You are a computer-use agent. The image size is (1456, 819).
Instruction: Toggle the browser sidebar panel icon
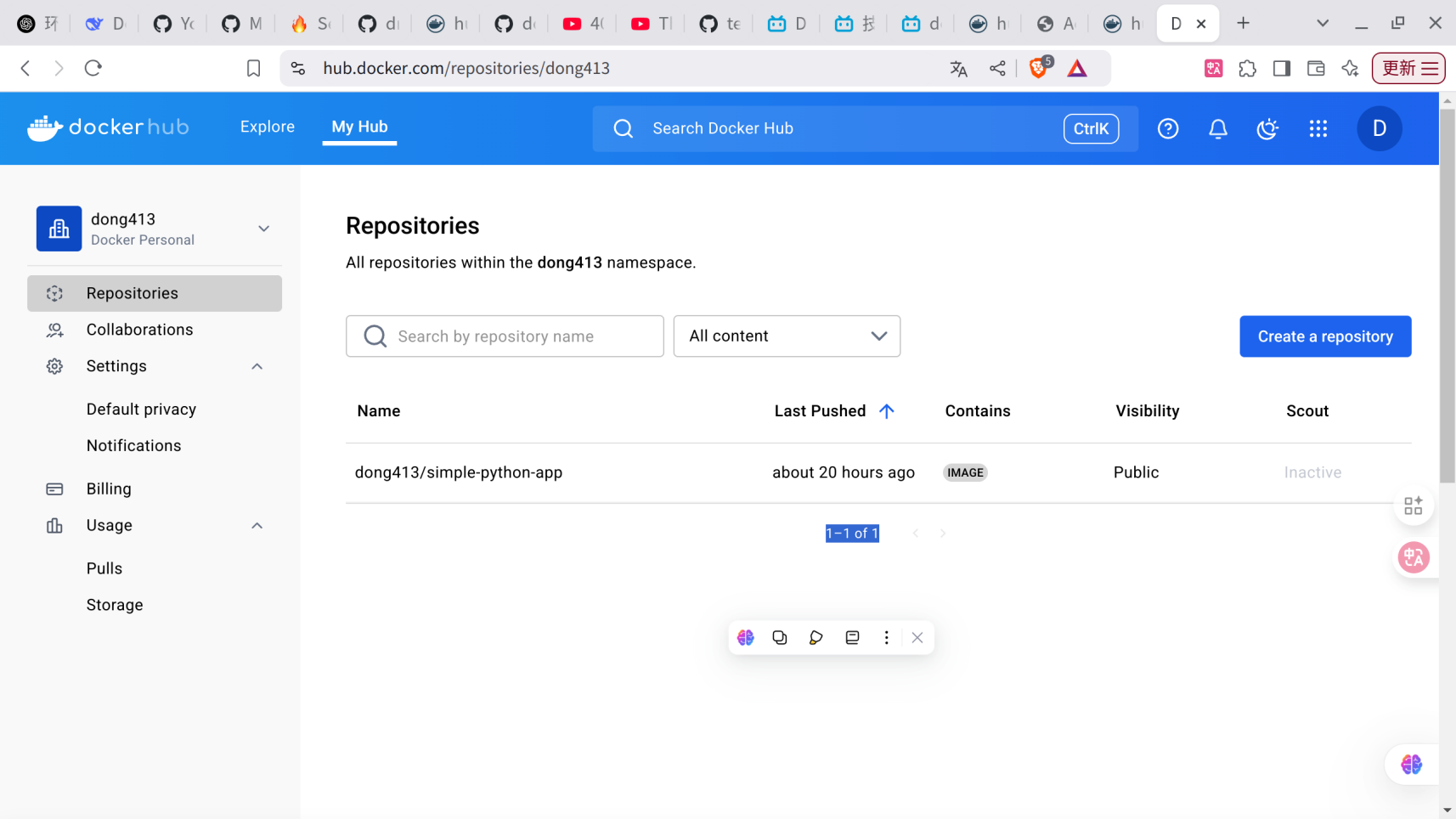tap(1282, 69)
